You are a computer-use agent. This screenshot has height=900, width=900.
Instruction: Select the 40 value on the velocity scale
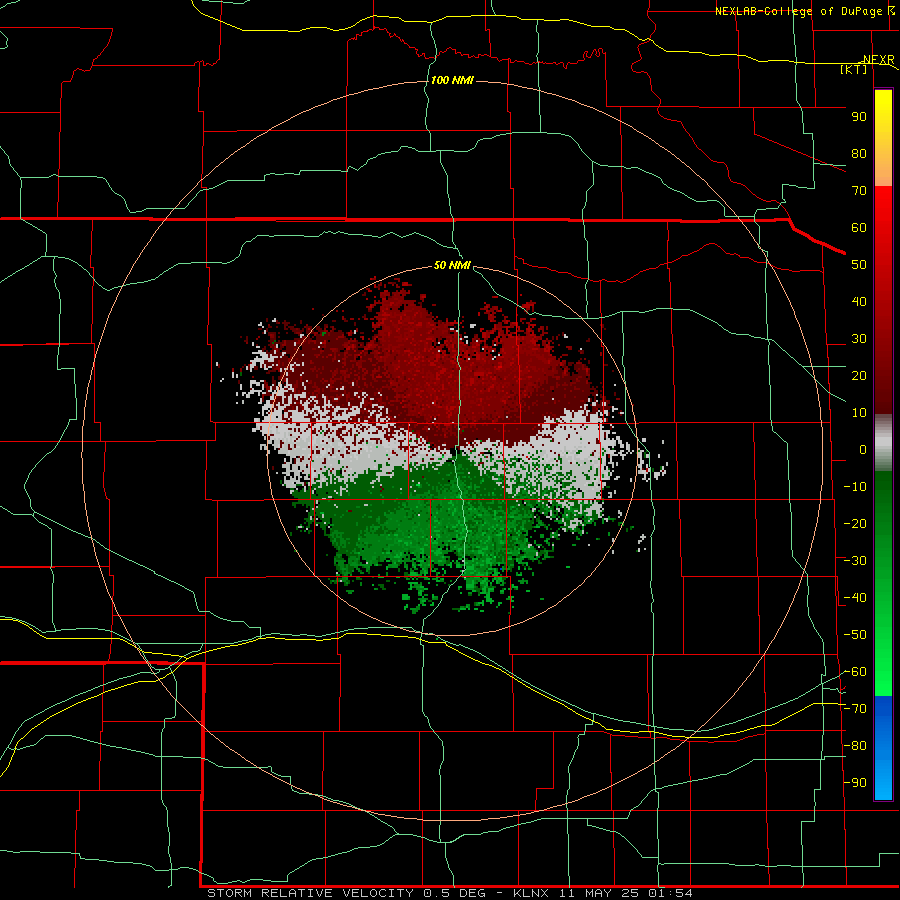pyautogui.click(x=859, y=302)
